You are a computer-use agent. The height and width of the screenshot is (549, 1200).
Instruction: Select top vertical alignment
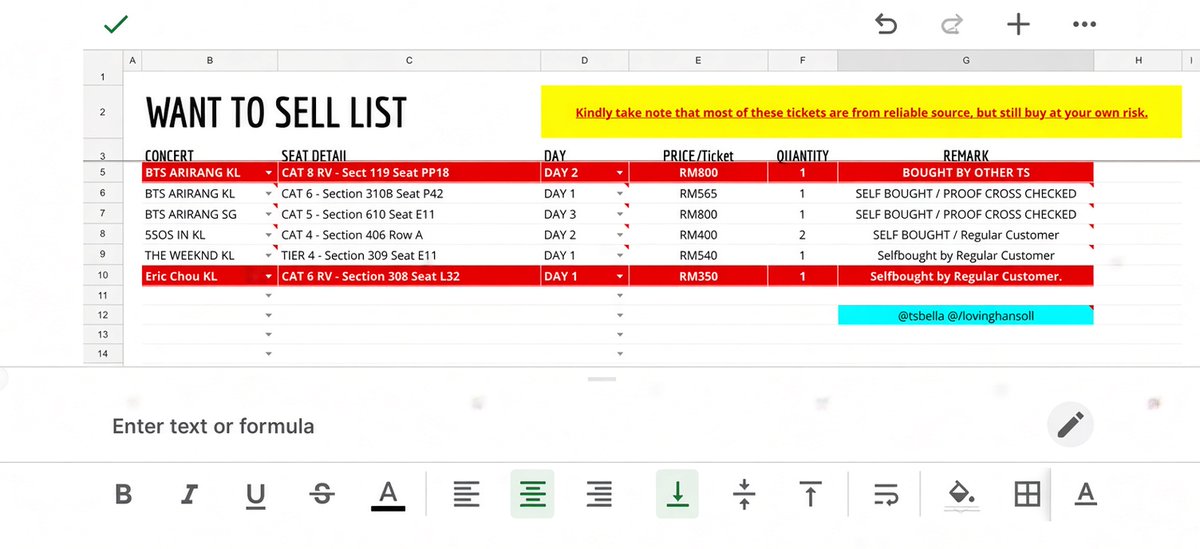click(x=810, y=494)
